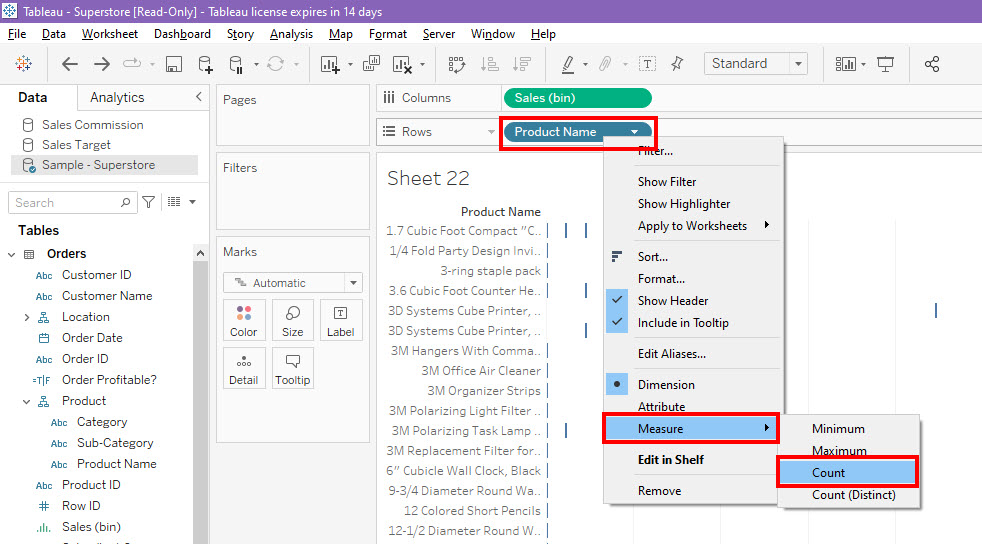Click the Save disk icon
The image size is (982, 544).
[173, 64]
